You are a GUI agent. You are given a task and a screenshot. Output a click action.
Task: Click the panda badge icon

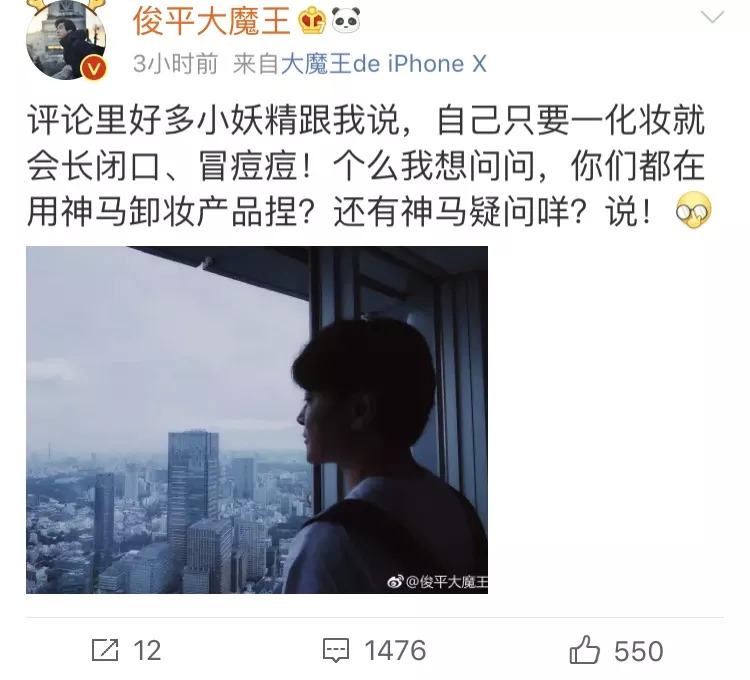point(346,20)
